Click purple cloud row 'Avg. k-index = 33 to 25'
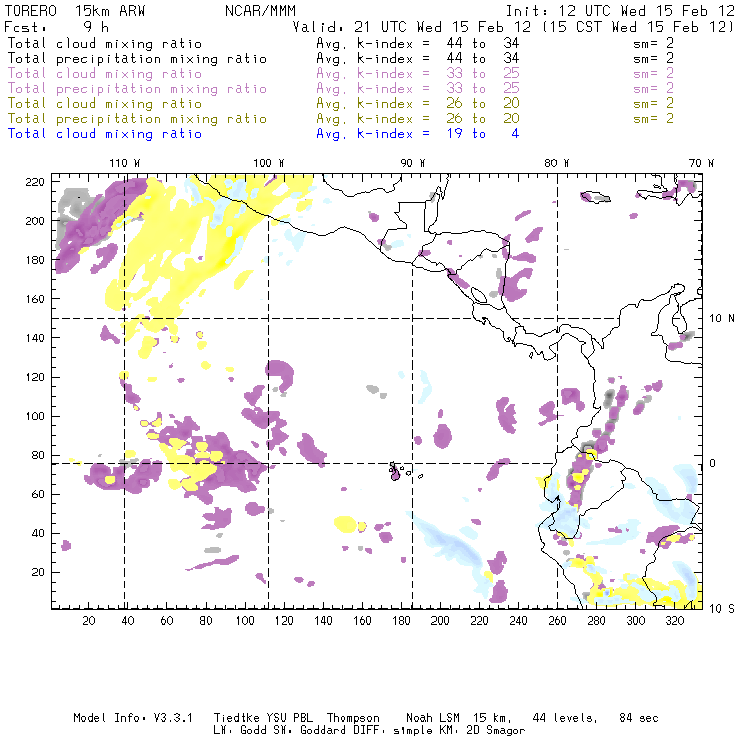740x740 pixels. 418,74
